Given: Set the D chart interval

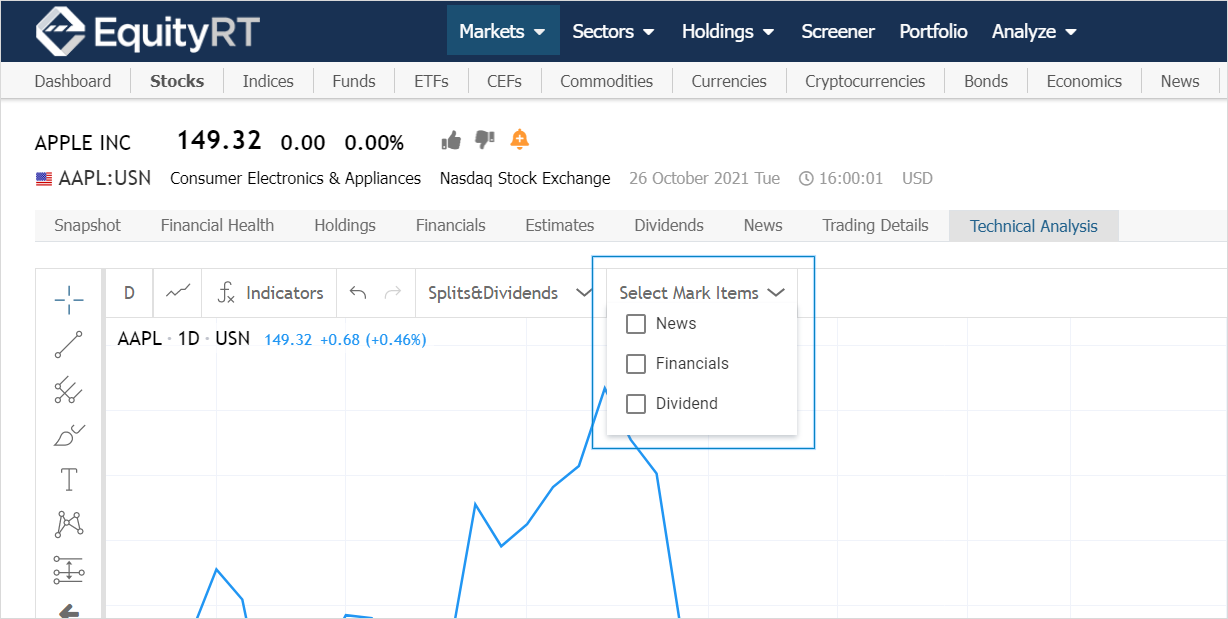Looking at the screenshot, I should tap(129, 293).
